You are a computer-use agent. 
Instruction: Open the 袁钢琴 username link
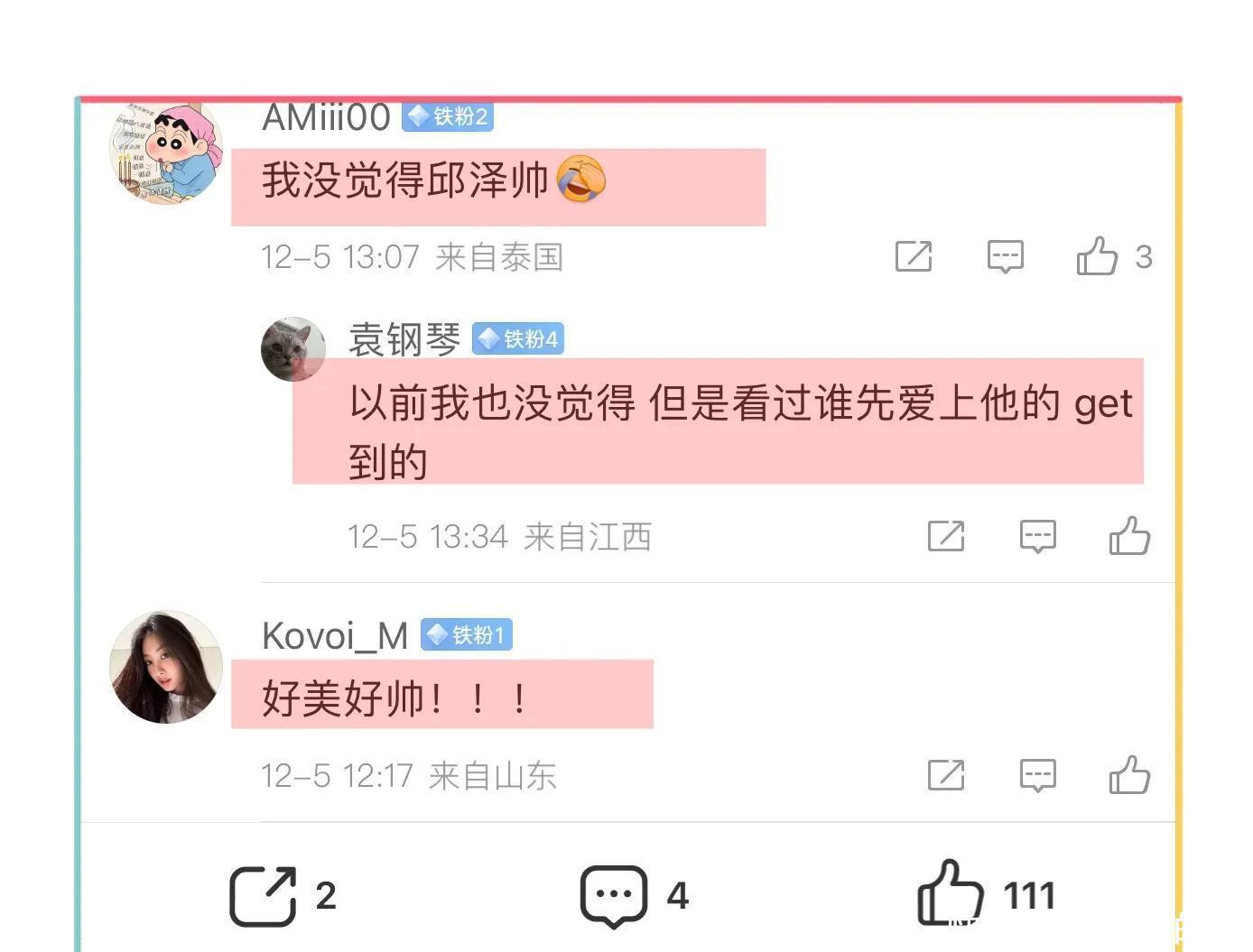tap(404, 339)
